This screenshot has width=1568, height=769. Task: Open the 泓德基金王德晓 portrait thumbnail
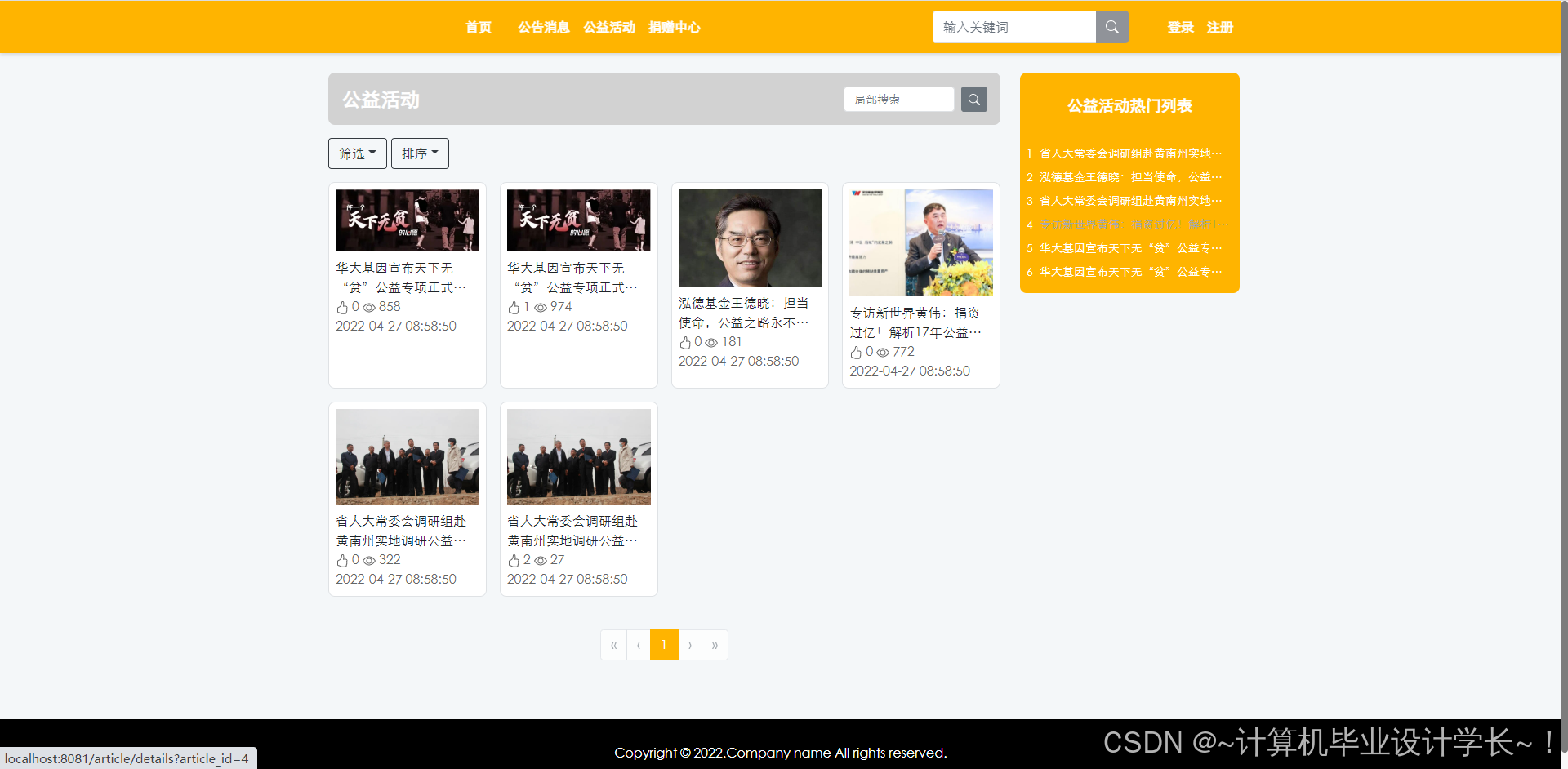coord(750,238)
